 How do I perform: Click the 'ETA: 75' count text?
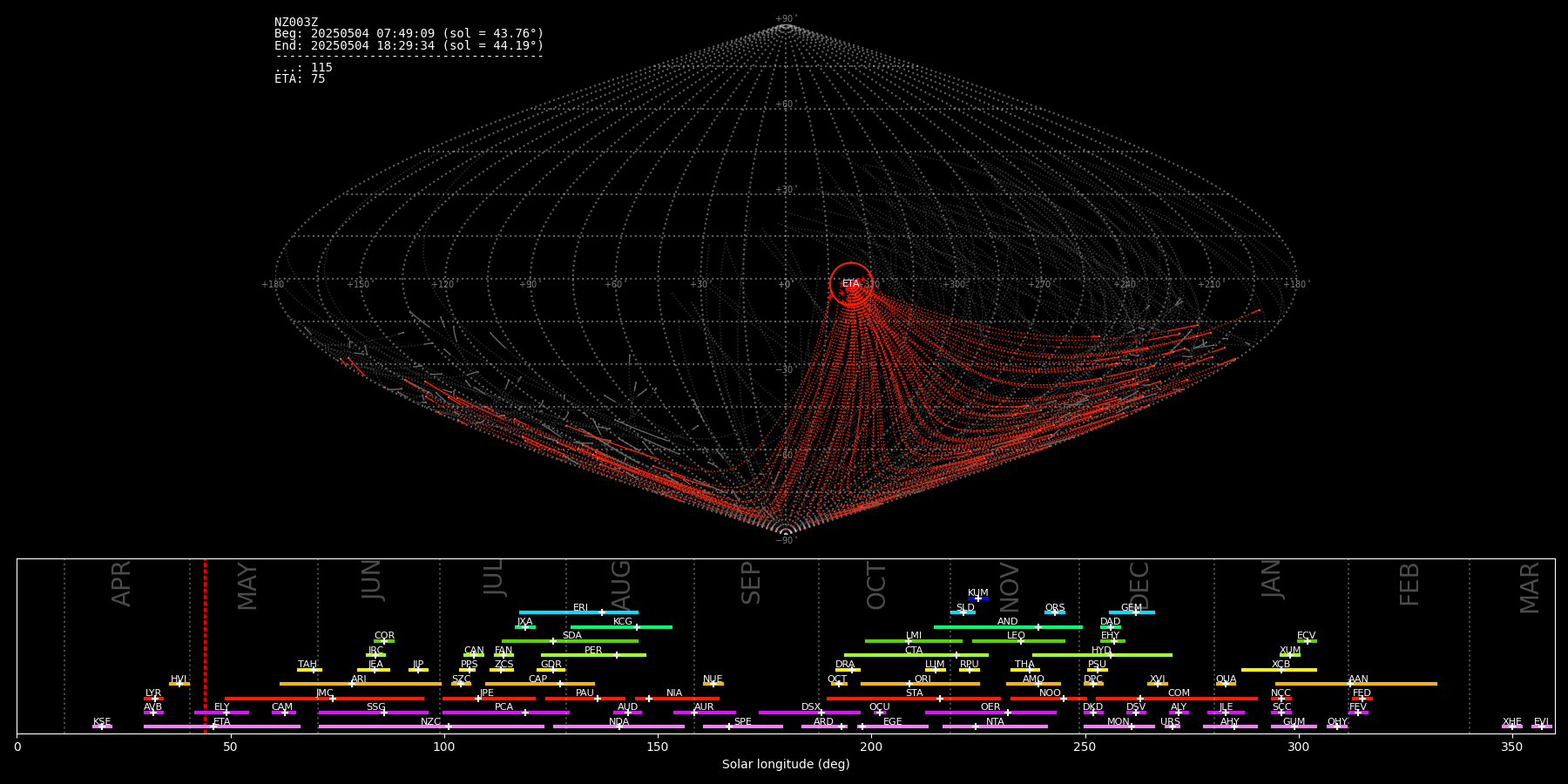(300, 78)
